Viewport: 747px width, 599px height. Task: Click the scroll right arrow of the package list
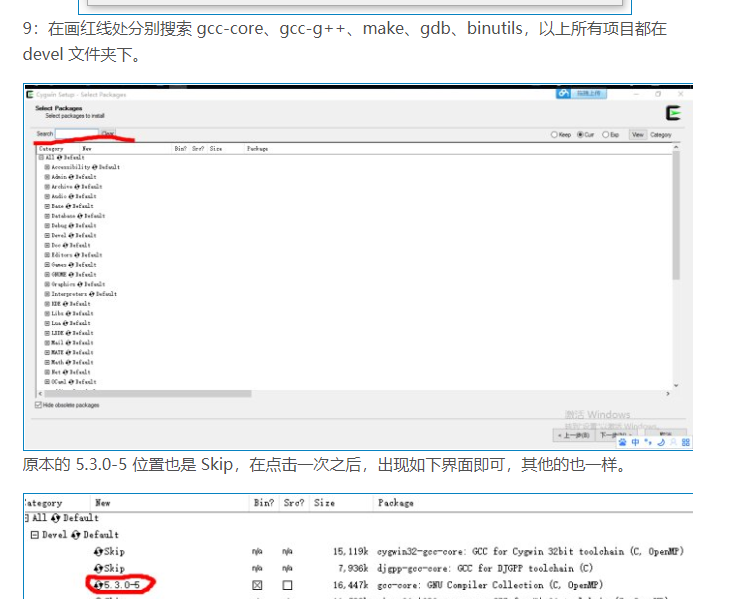[x=668, y=394]
